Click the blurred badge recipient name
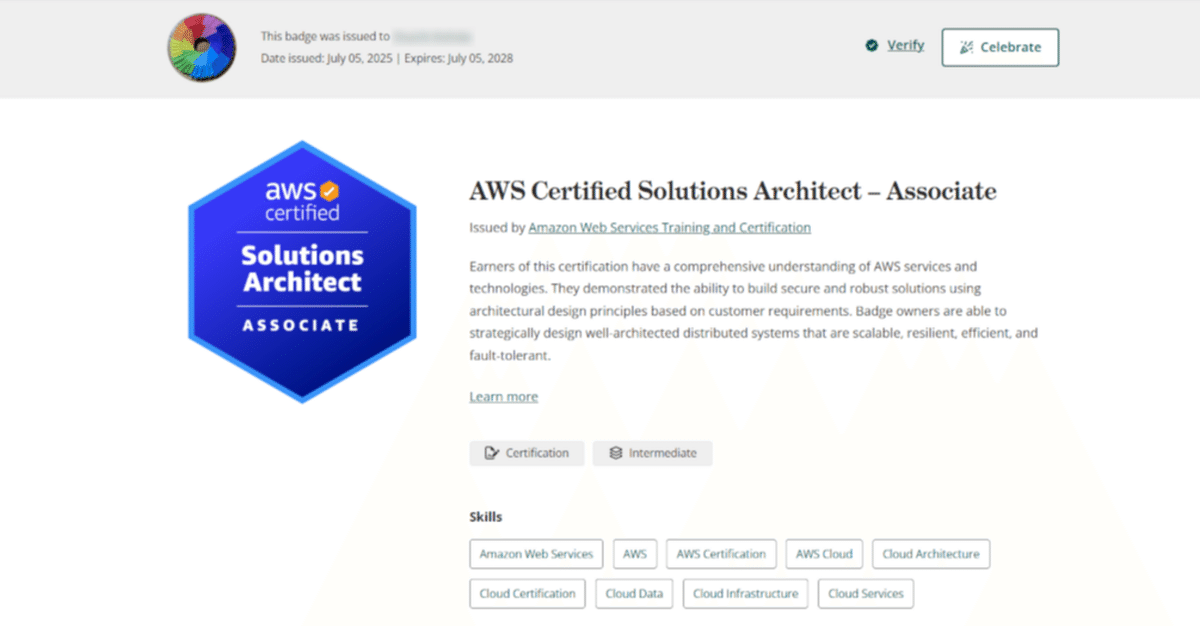This screenshot has height=628, width=1200. tap(433, 36)
